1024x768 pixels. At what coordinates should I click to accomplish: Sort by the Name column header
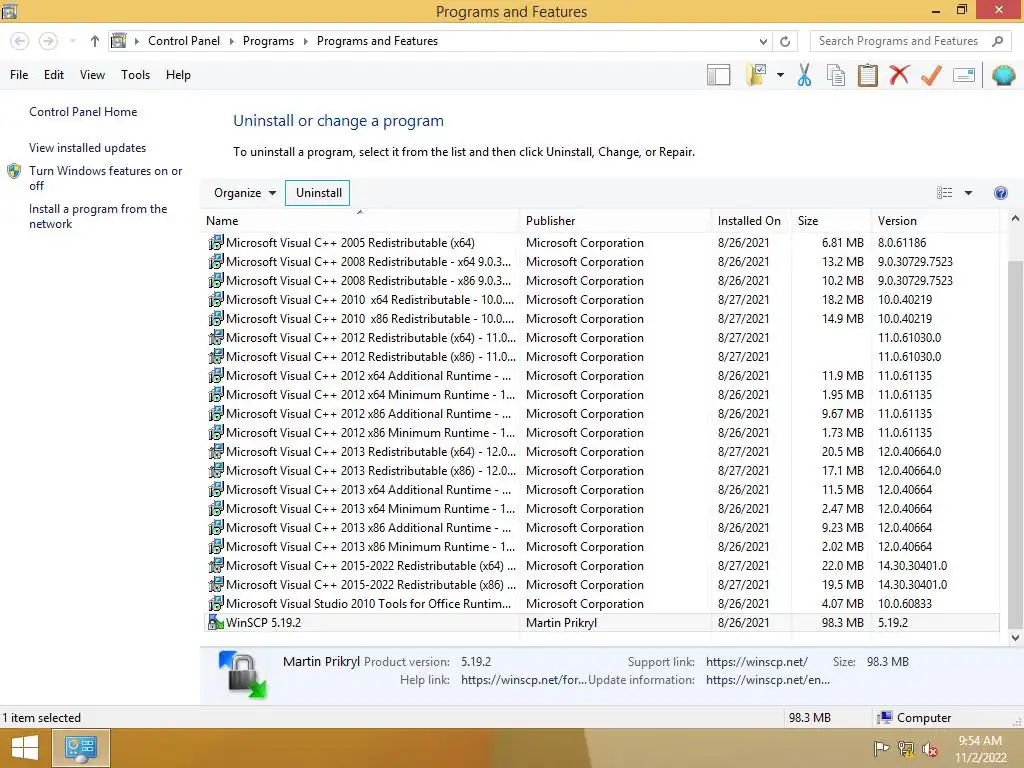pos(359,221)
